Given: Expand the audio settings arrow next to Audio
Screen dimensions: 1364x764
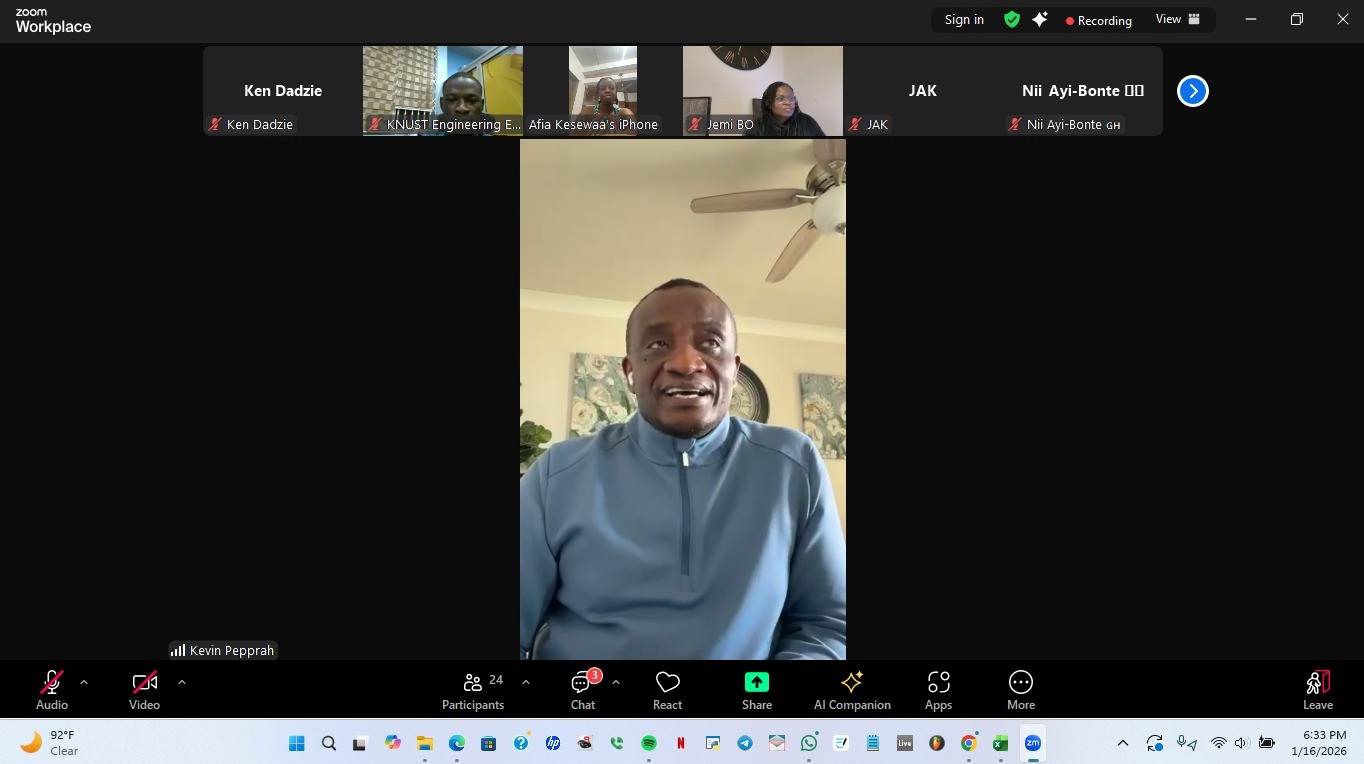Looking at the screenshot, I should tap(84, 682).
